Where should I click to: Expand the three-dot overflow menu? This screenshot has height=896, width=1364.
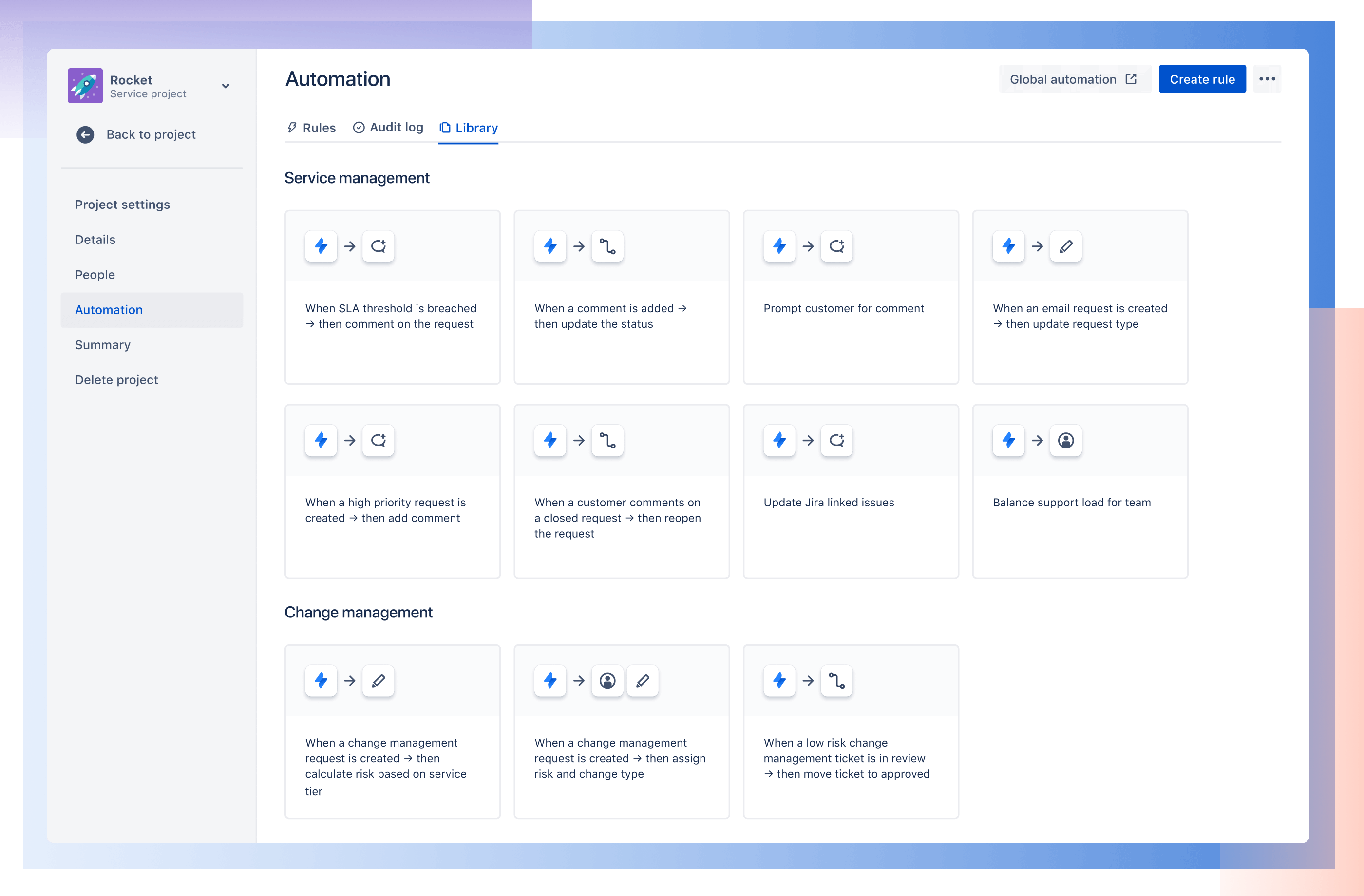1267,79
